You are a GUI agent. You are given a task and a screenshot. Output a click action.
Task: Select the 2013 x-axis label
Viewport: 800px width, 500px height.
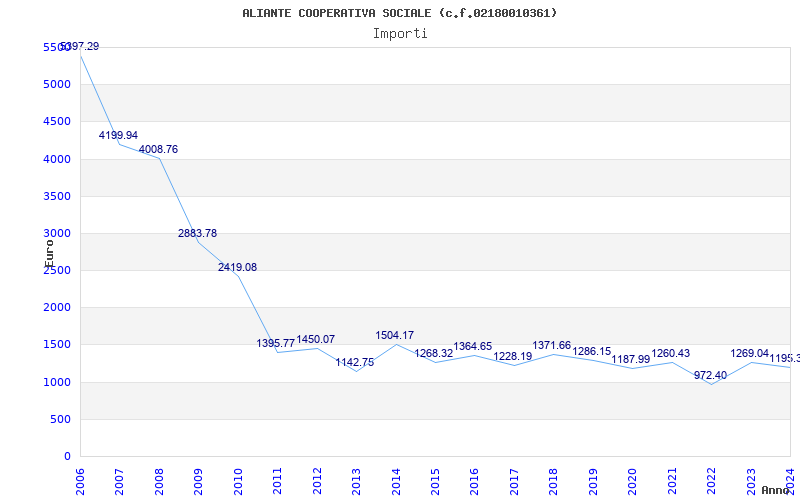(356, 481)
